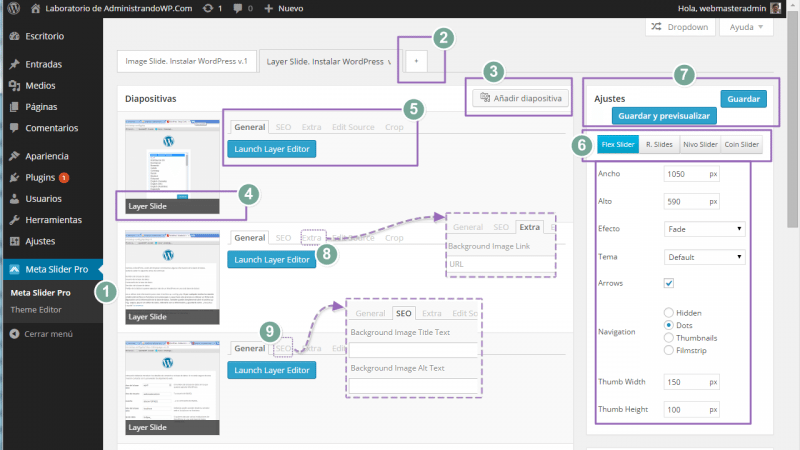Open the Hola, webmasteradmin account menu
This screenshot has width=800, height=450.
click(x=729, y=8)
